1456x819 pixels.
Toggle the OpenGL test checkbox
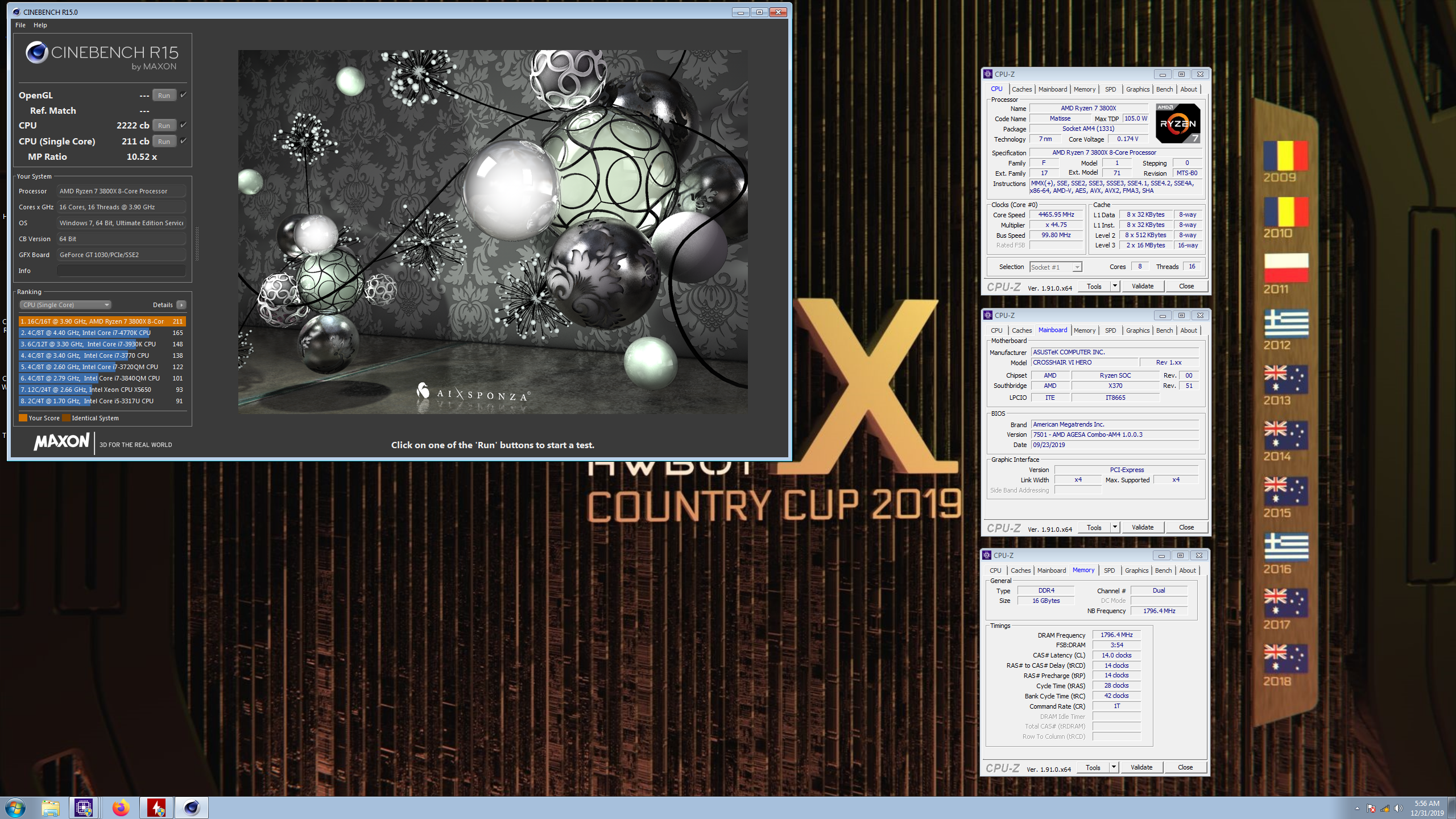(x=183, y=95)
